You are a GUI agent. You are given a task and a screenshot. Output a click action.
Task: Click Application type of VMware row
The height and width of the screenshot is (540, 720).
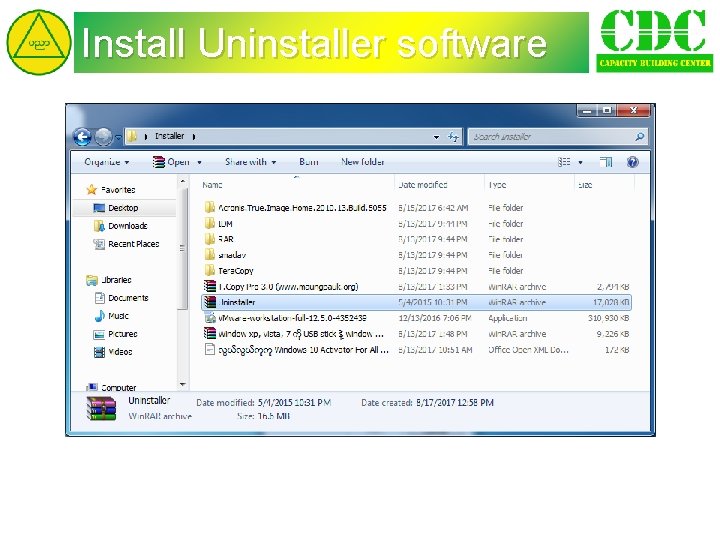click(x=508, y=318)
